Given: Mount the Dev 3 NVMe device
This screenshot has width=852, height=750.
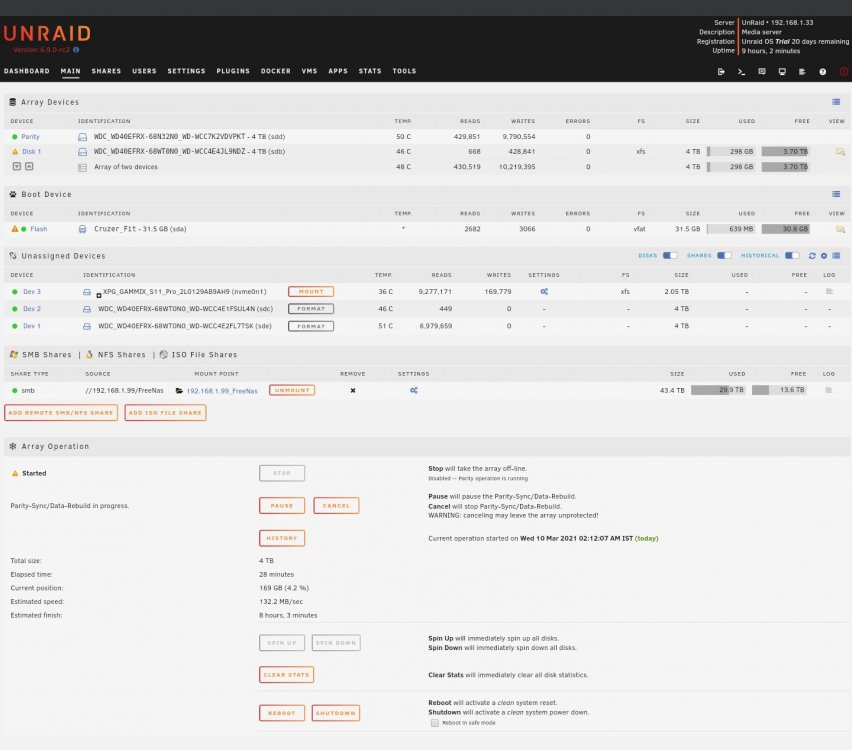Looking at the screenshot, I should click(311, 292).
